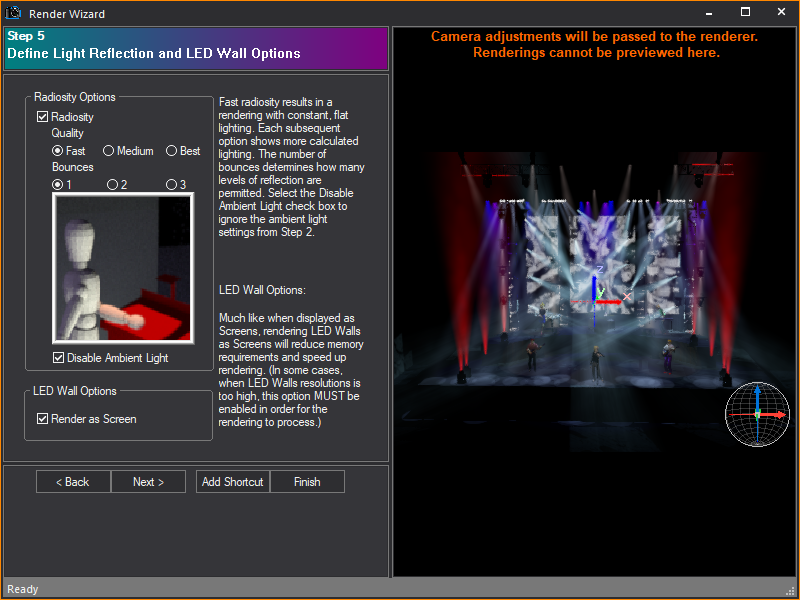Image resolution: width=800 pixels, height=600 pixels.
Task: Click the Back button
Action: click(72, 481)
